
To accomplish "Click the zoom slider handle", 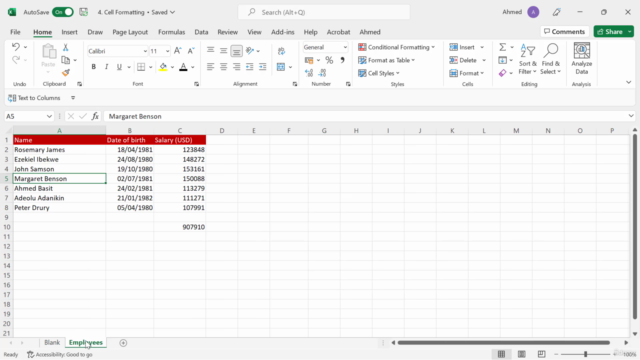I will tap(585, 354).
